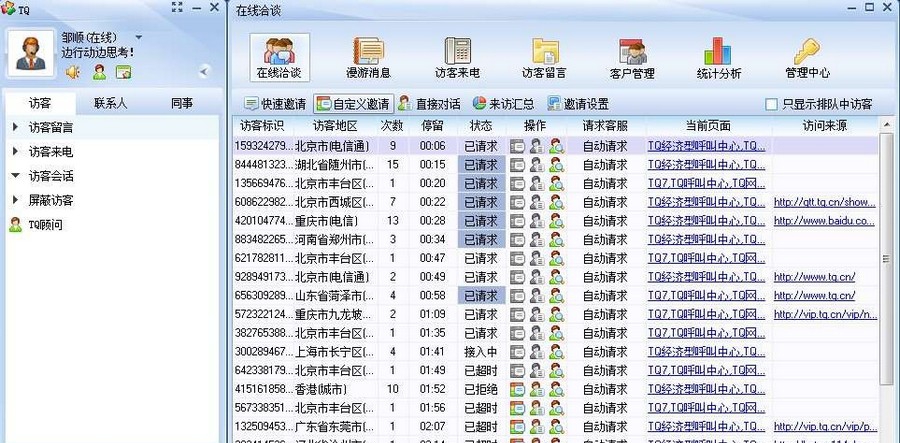Click invite icon in 香港(城市) row

(517, 390)
